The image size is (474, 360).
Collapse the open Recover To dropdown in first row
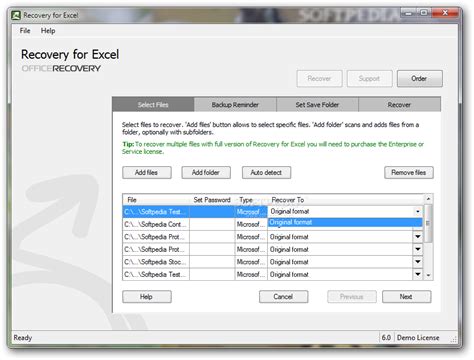pos(418,212)
